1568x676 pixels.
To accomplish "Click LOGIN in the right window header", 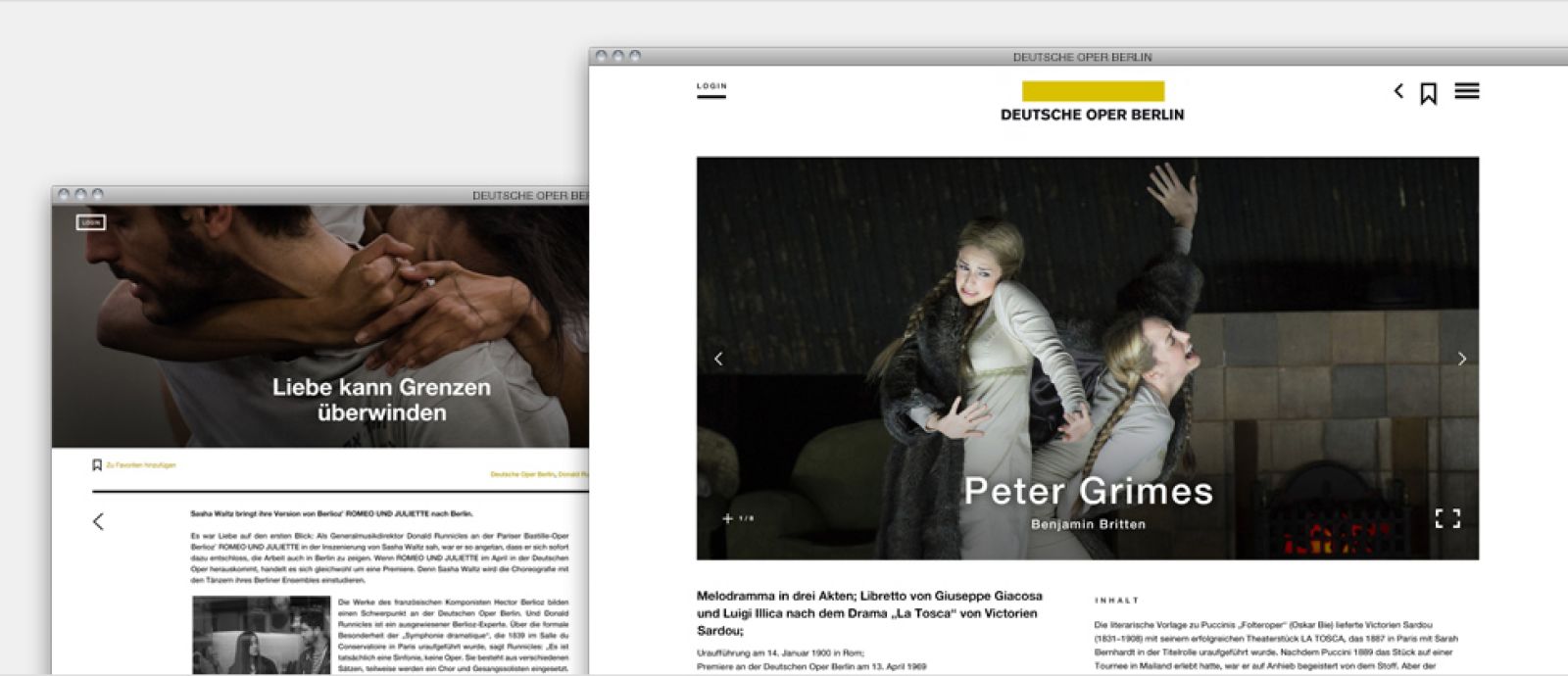I will pos(711,87).
